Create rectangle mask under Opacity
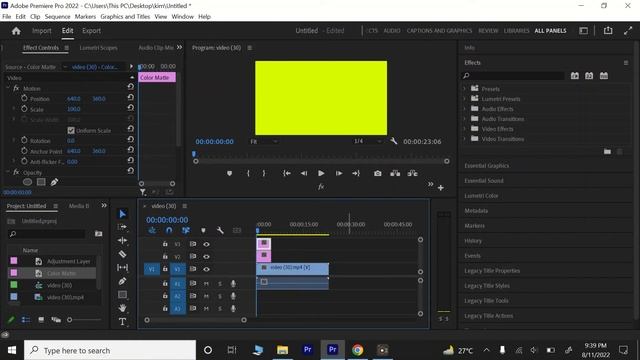Image resolution: width=640 pixels, height=360 pixels. point(41,182)
